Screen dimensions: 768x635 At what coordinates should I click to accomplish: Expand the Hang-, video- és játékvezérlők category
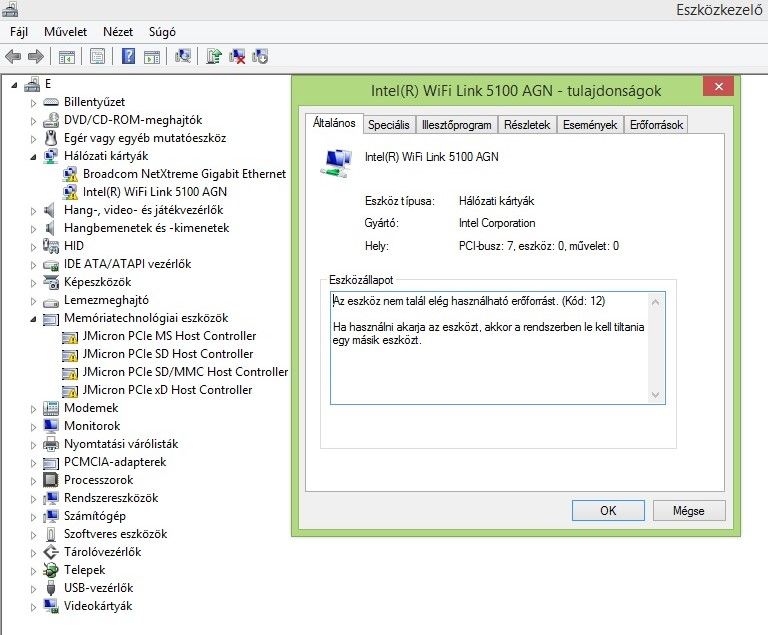point(33,211)
